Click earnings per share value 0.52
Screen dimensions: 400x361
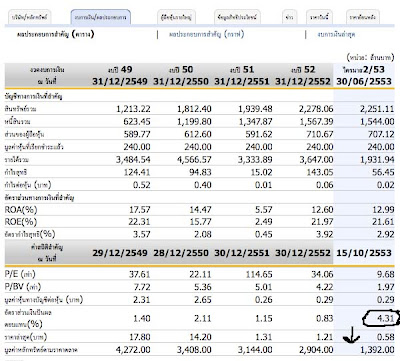[142, 185]
